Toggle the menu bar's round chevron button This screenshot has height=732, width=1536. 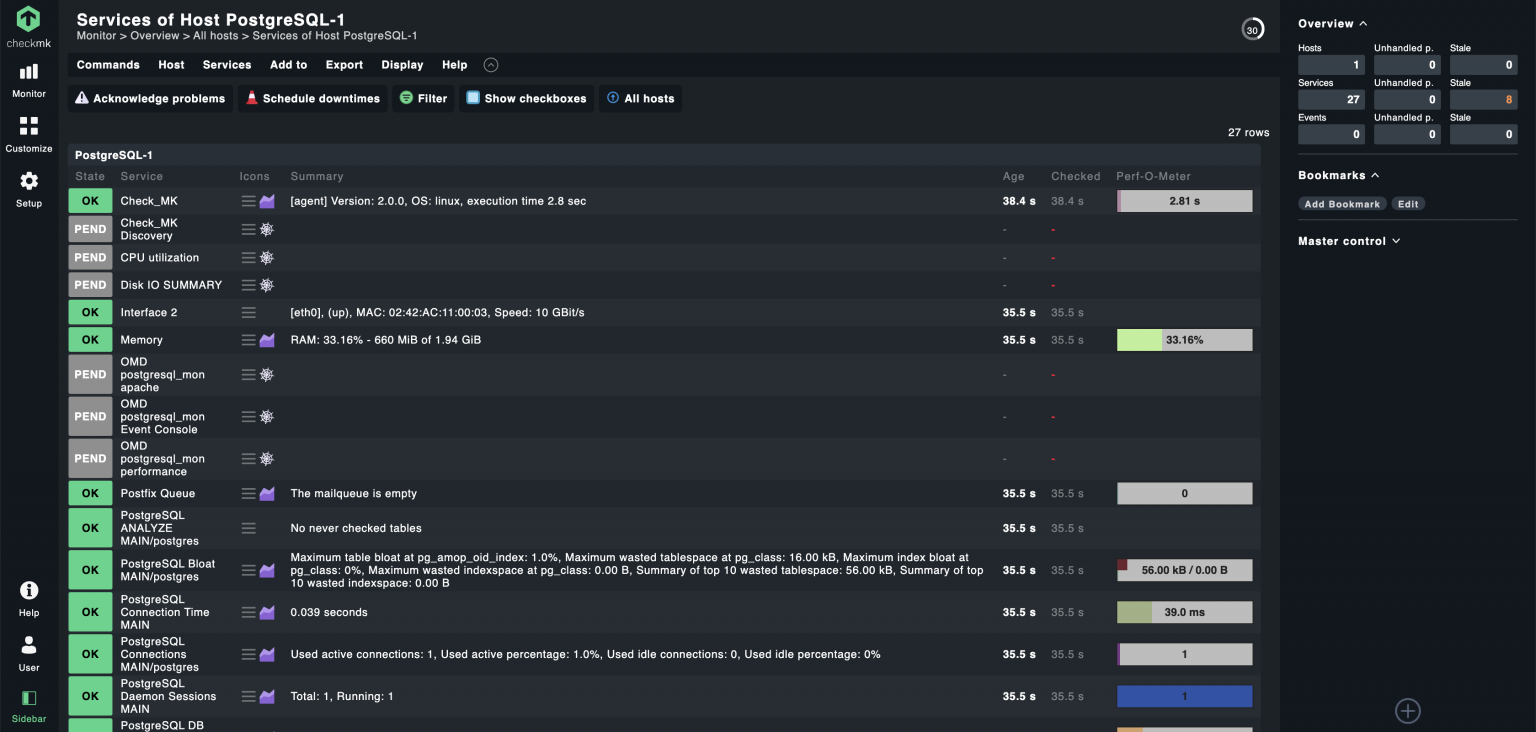pyautogui.click(x=490, y=65)
